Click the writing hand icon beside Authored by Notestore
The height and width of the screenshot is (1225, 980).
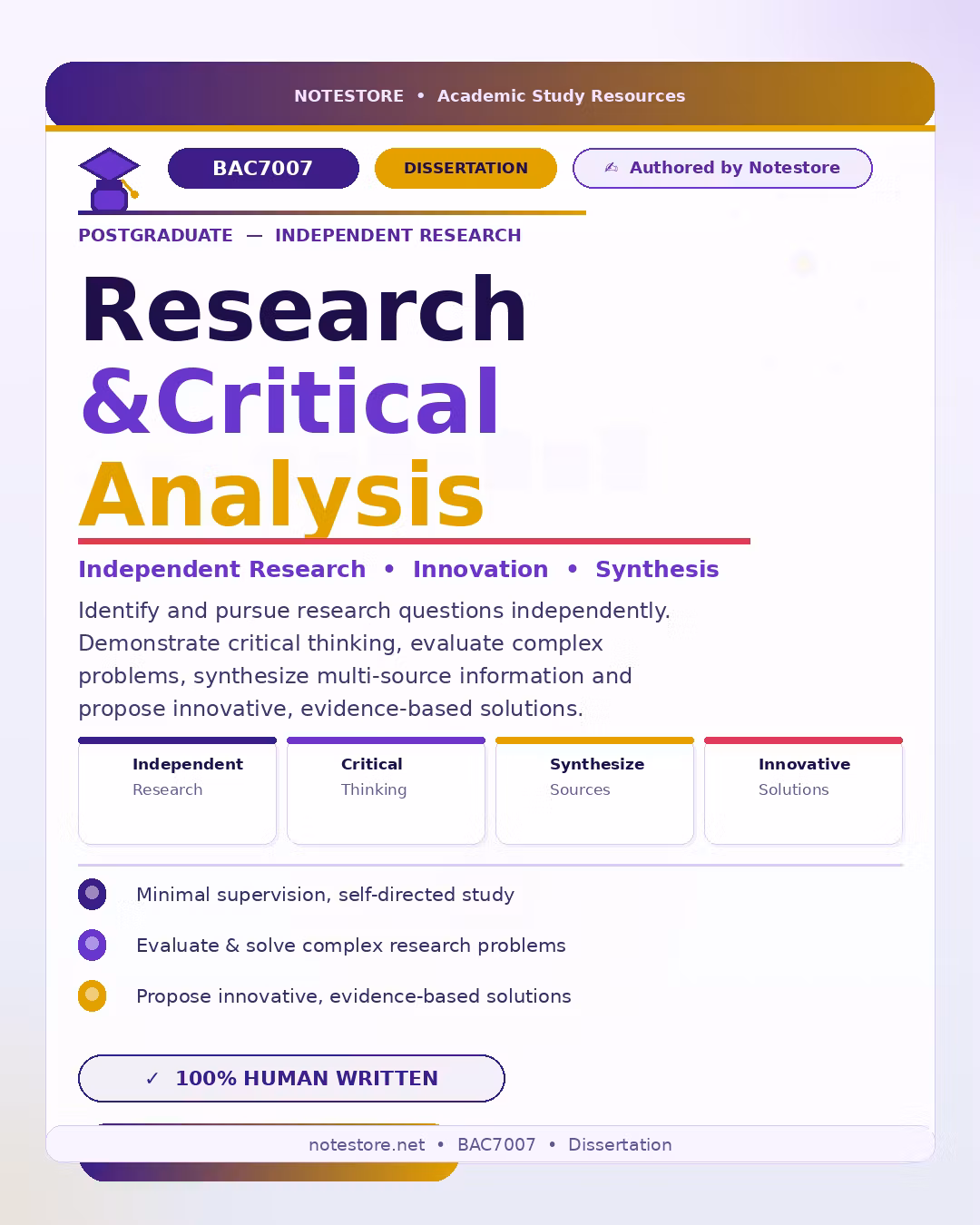pos(612,168)
